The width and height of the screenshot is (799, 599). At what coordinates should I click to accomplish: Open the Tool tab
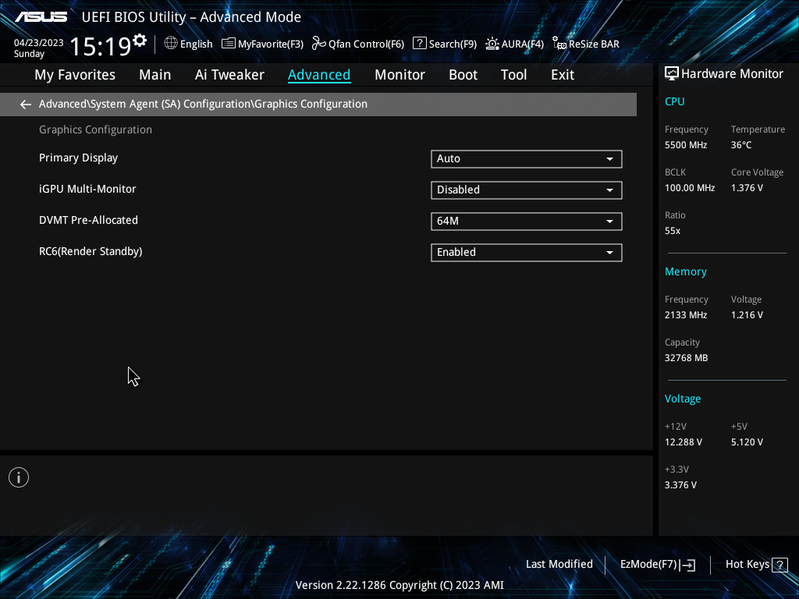coord(514,75)
